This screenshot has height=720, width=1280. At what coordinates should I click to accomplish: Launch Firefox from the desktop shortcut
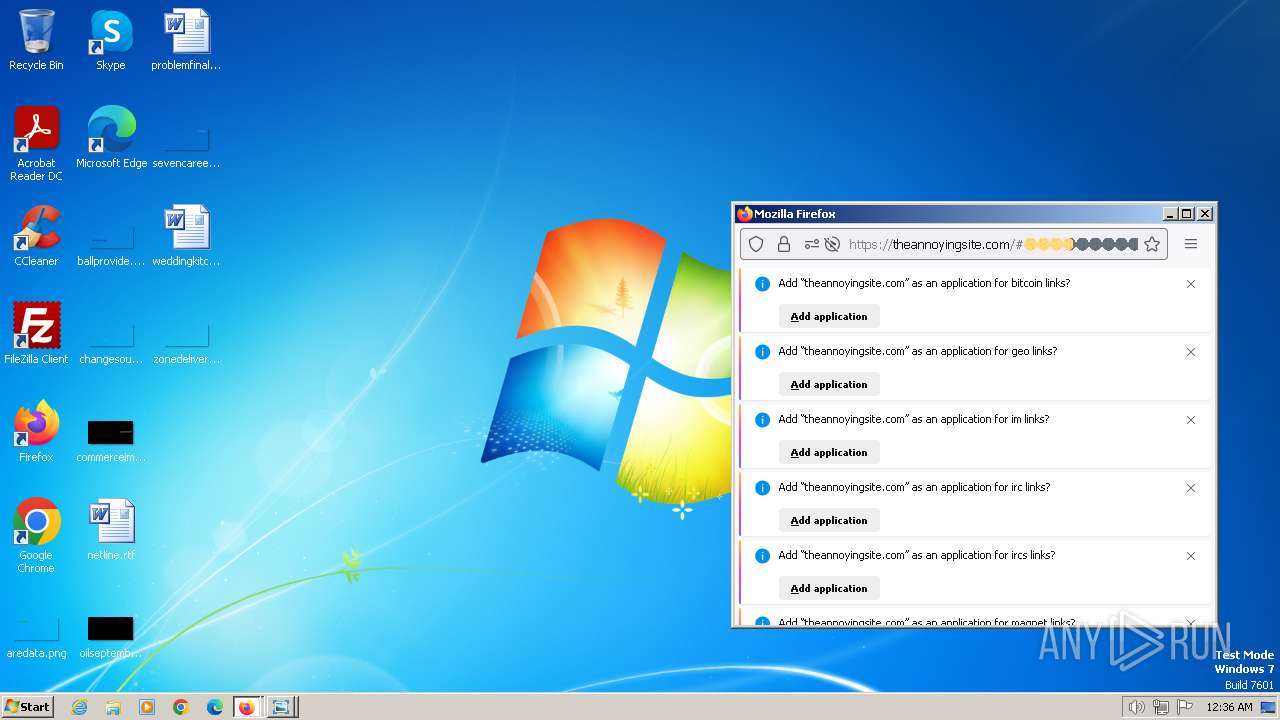(x=36, y=432)
